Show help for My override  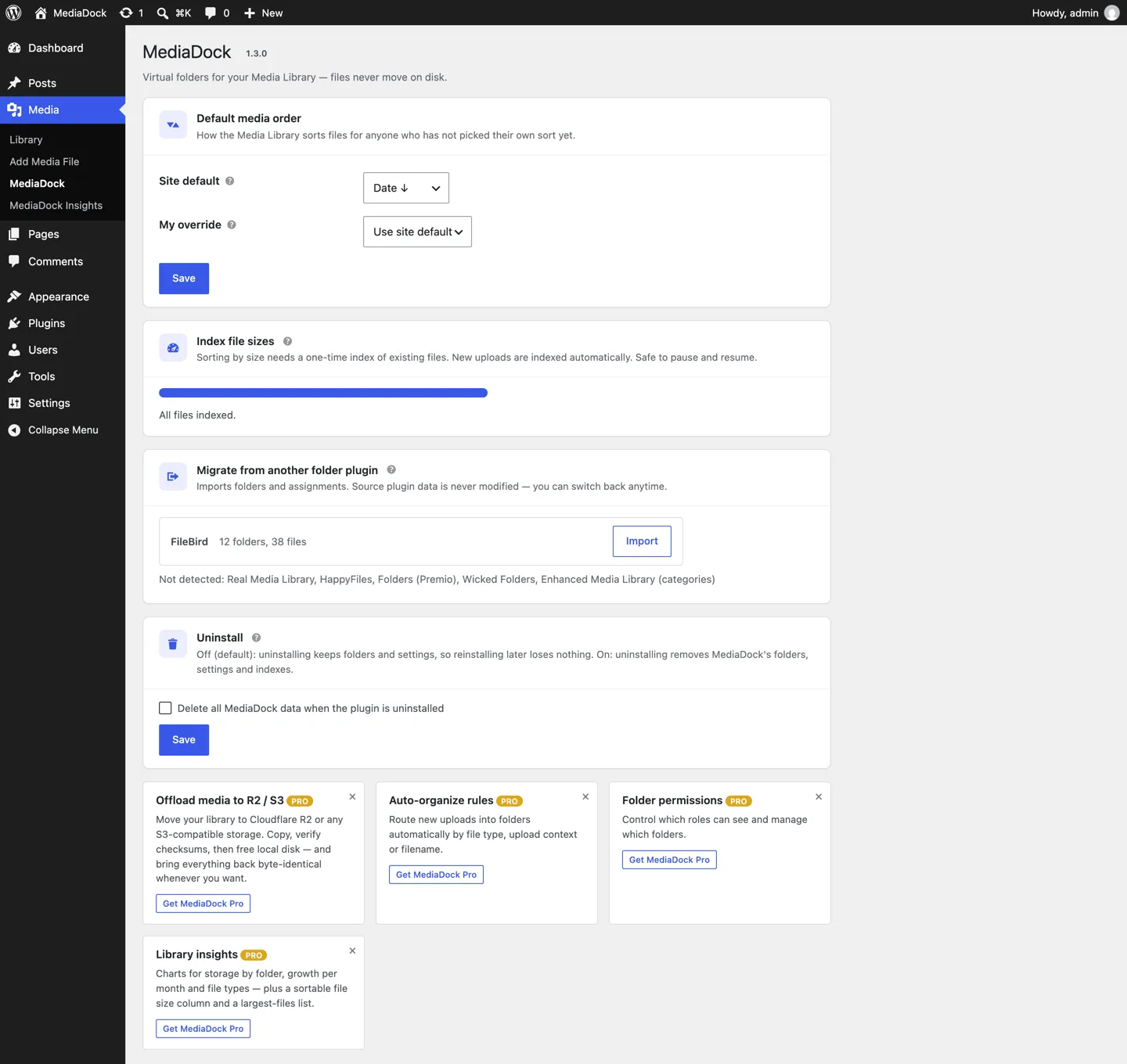point(232,225)
